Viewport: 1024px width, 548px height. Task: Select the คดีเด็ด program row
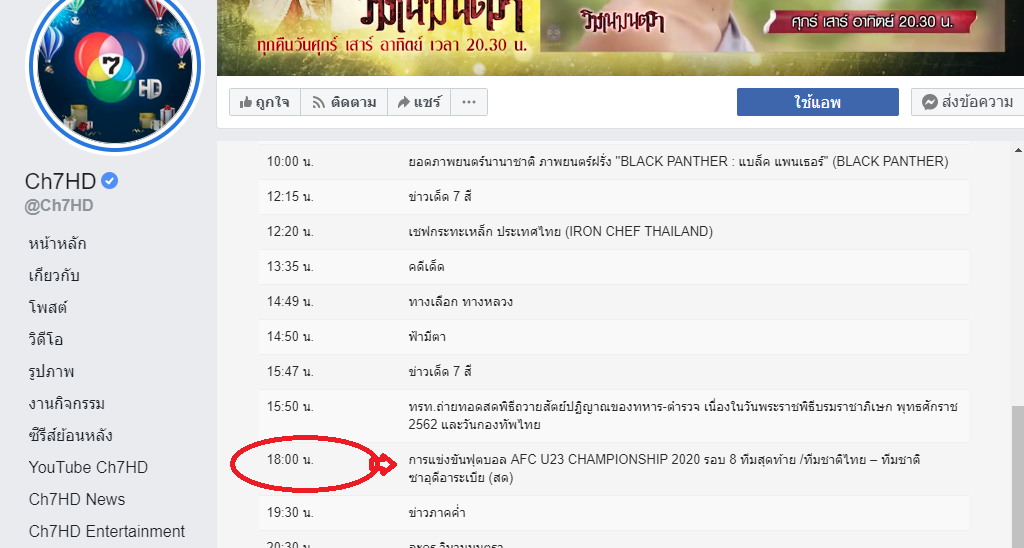coord(614,266)
